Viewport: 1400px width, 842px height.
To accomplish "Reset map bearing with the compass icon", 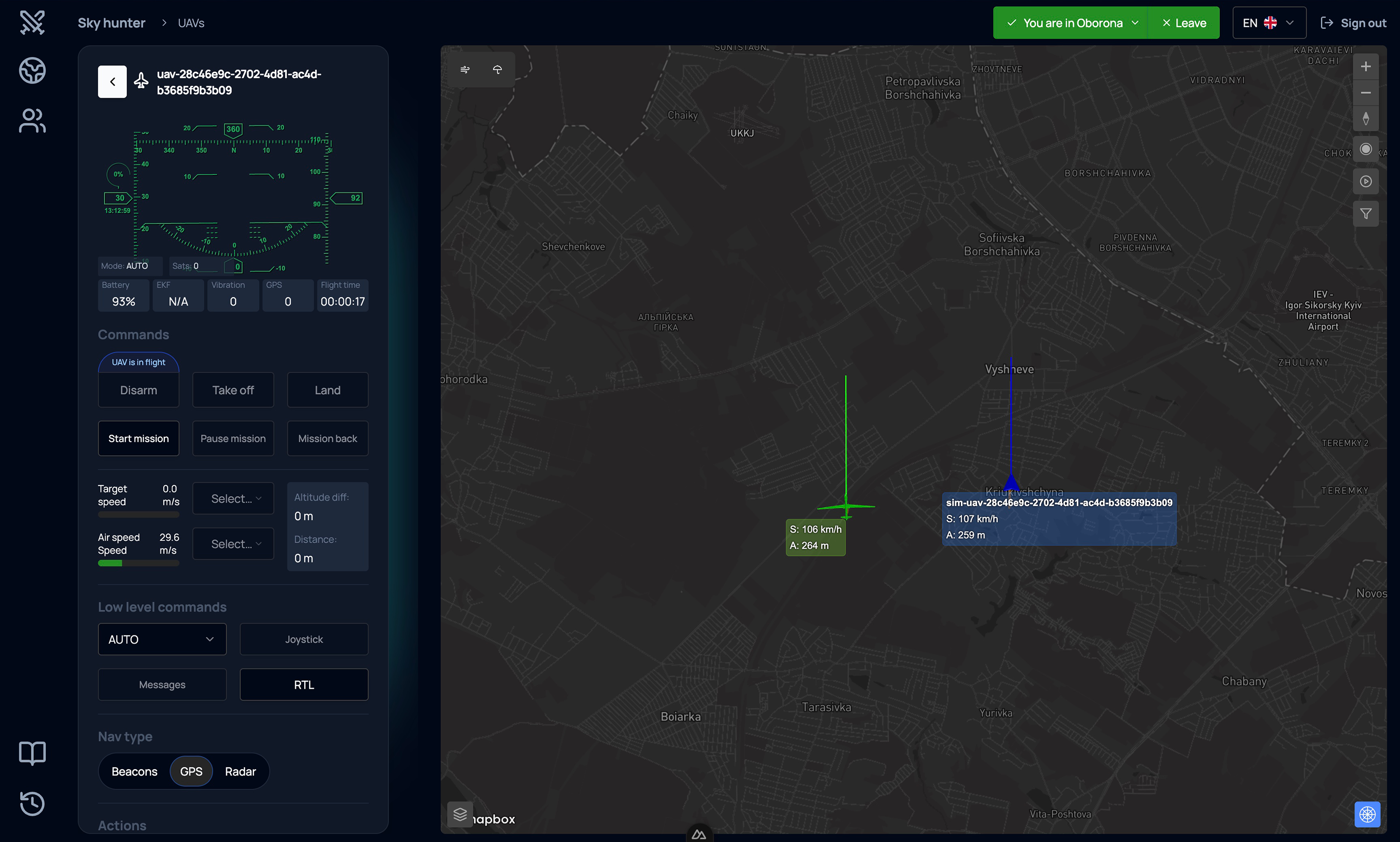I will pyautogui.click(x=1365, y=119).
